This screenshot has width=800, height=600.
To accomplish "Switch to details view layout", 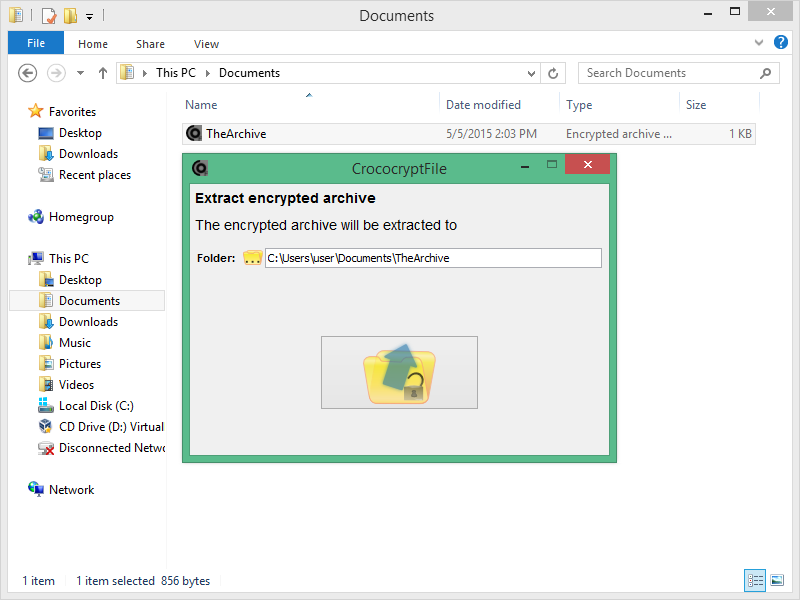I will (x=755, y=581).
